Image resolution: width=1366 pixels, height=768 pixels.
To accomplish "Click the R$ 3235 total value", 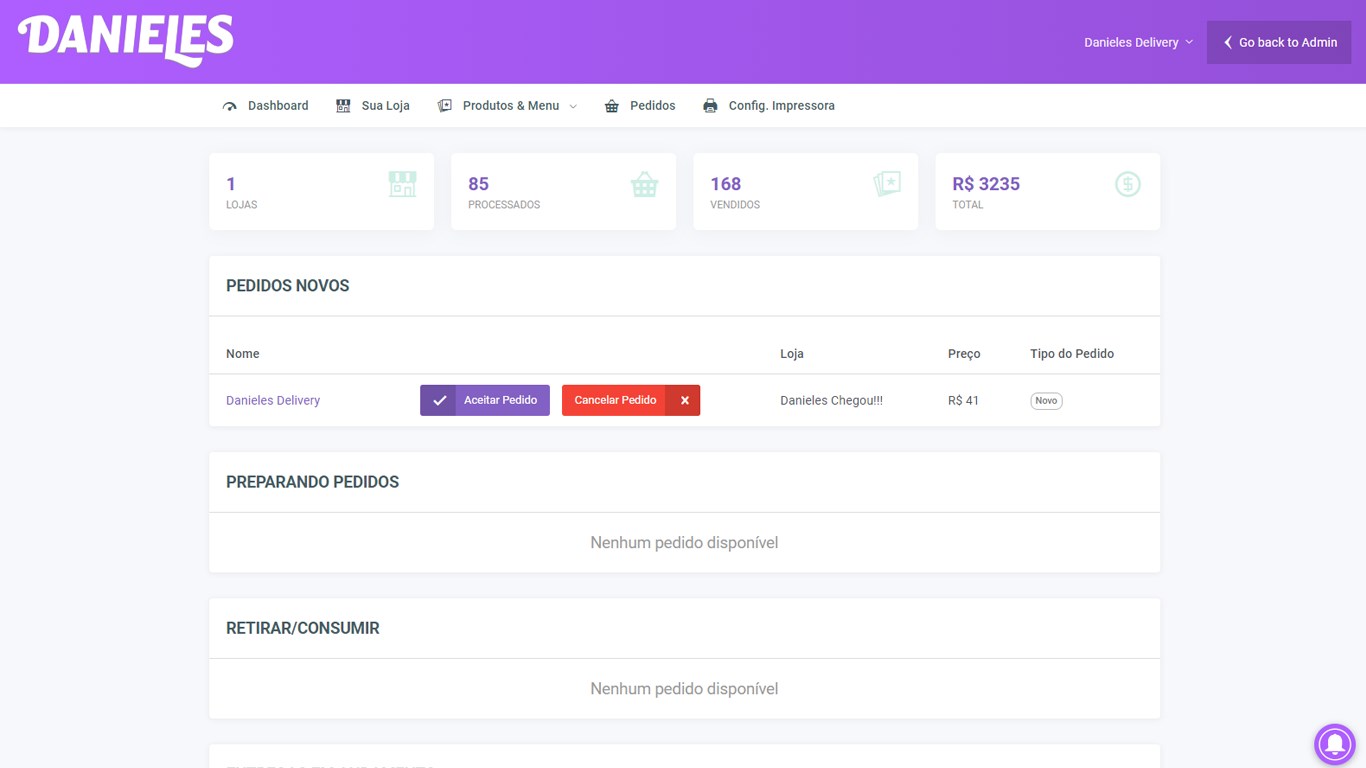I will coord(986,184).
